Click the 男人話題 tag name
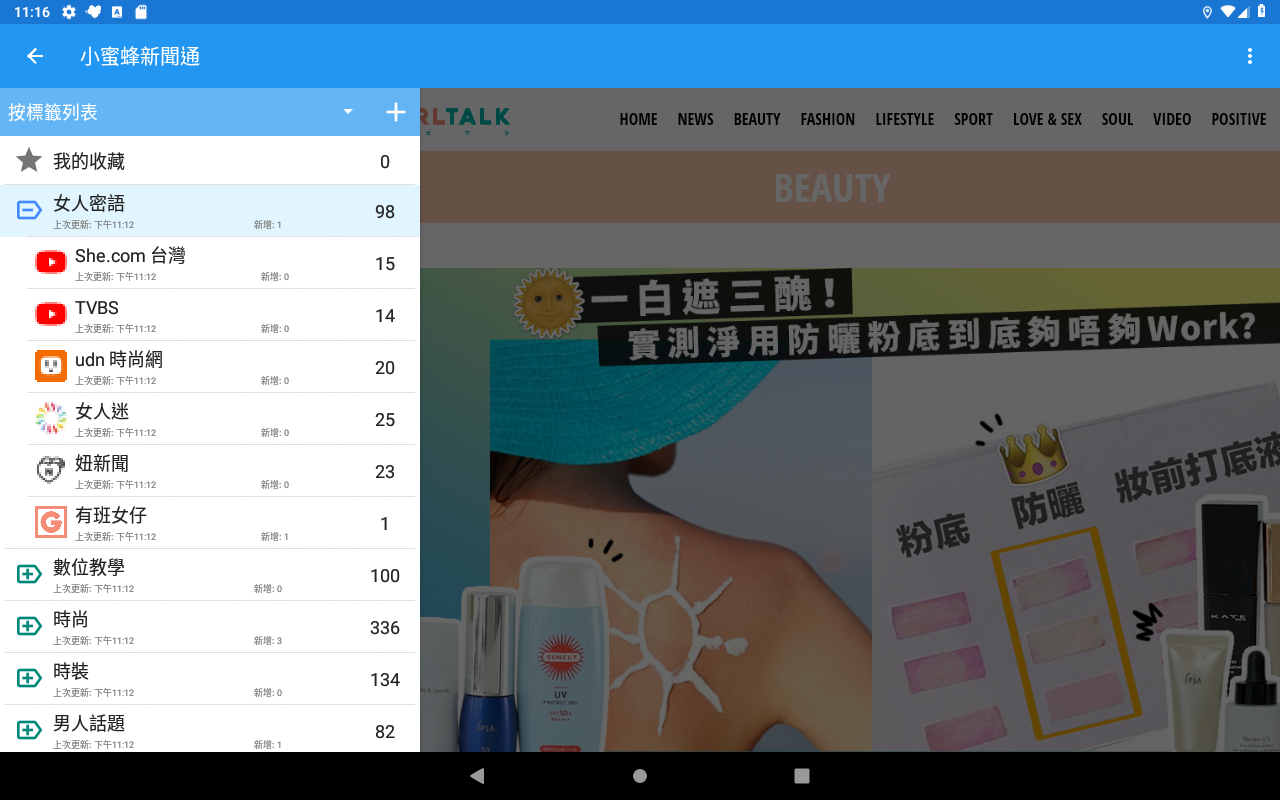 point(89,723)
